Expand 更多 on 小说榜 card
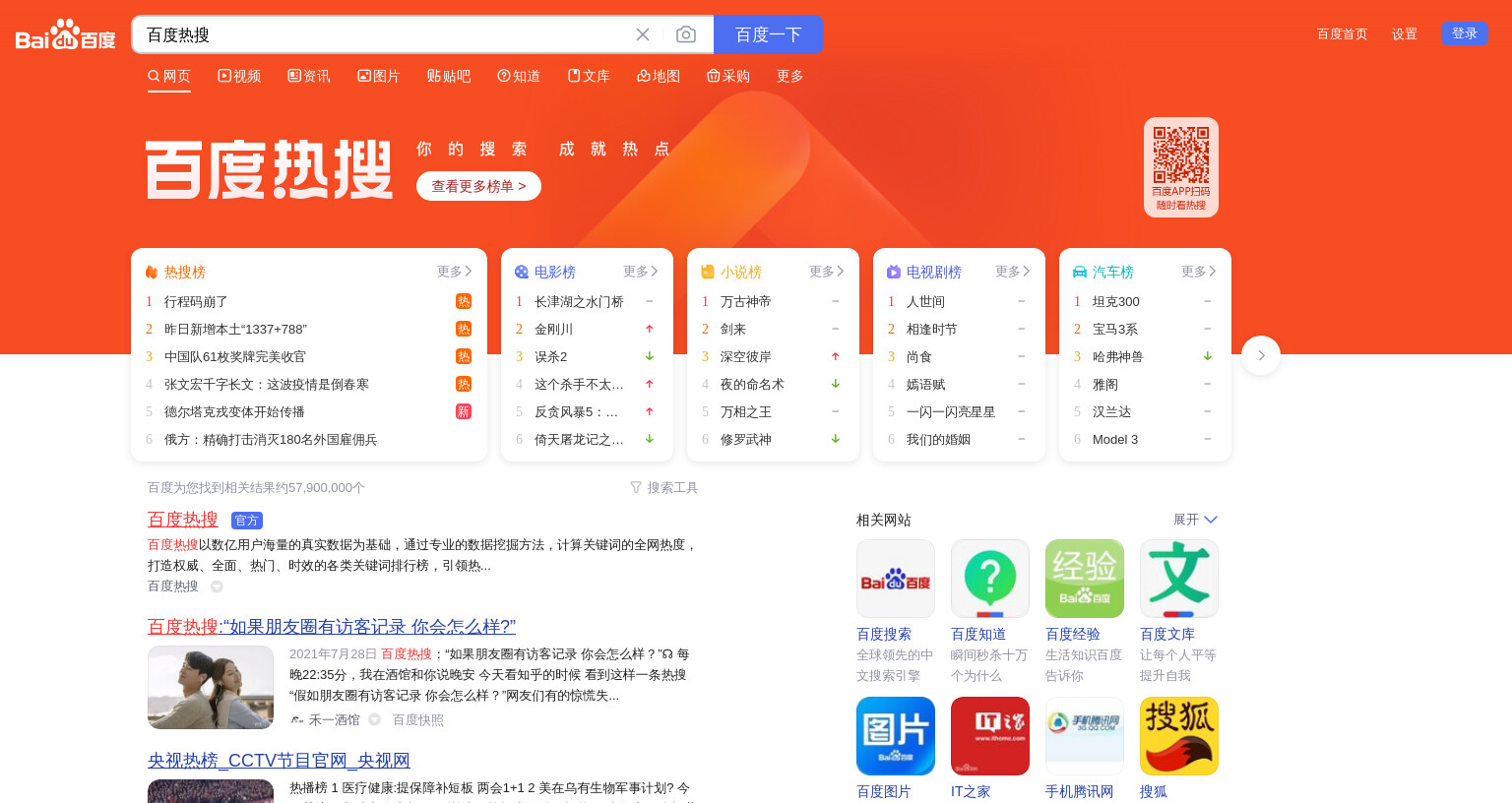Image resolution: width=1512 pixels, height=803 pixels. coord(827,272)
